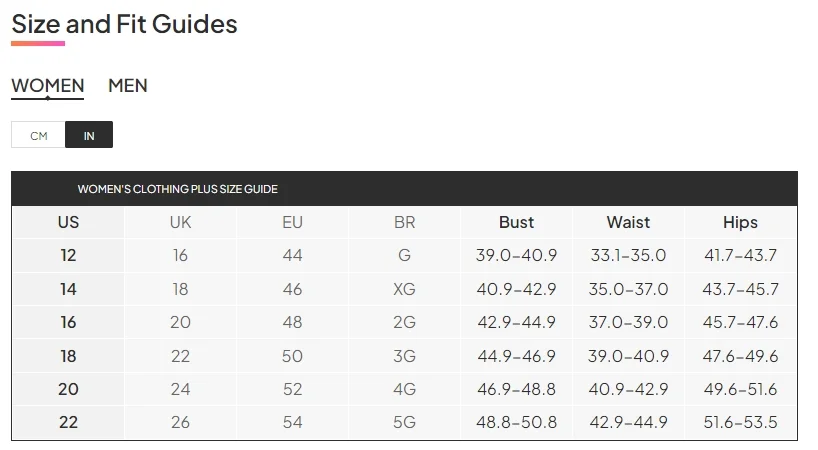The width and height of the screenshot is (818, 450).
Task: Select the Waist column header
Action: (628, 222)
